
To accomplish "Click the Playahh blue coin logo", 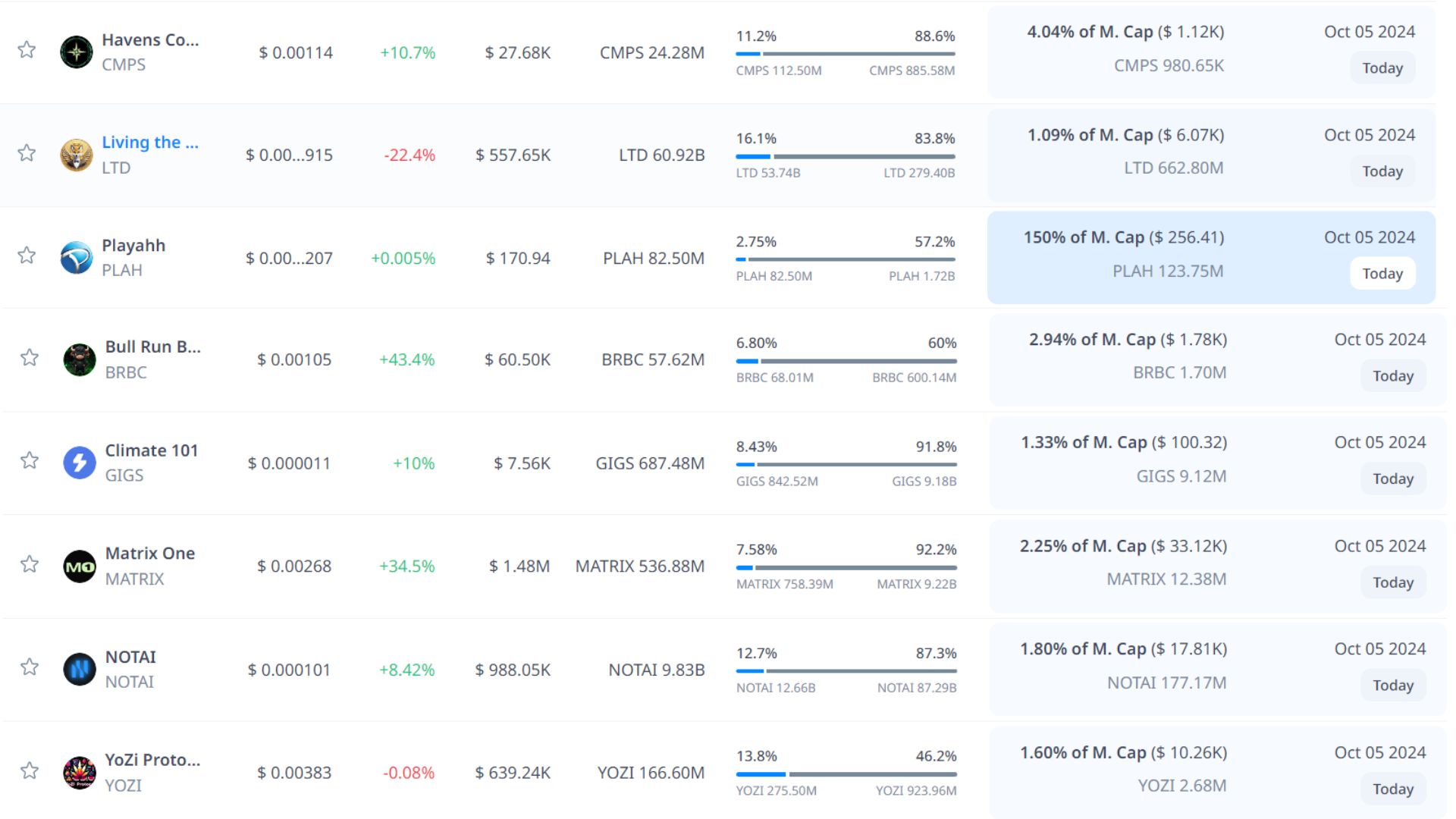I will click(x=76, y=258).
